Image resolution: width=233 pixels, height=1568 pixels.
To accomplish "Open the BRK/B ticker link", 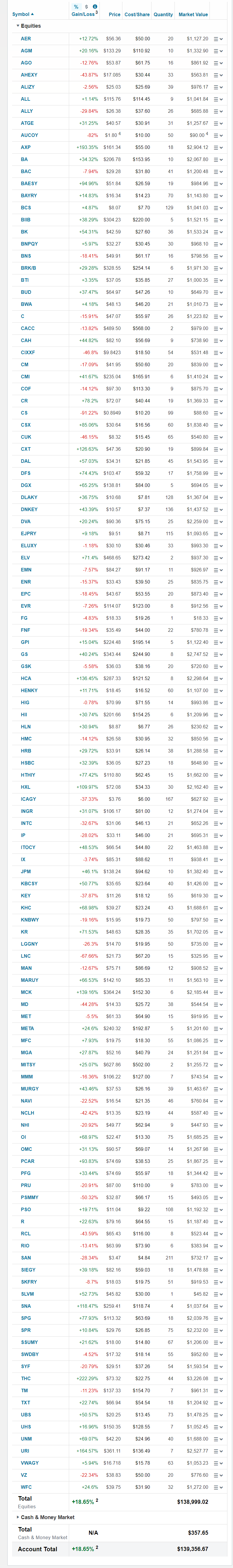I will (28, 268).
